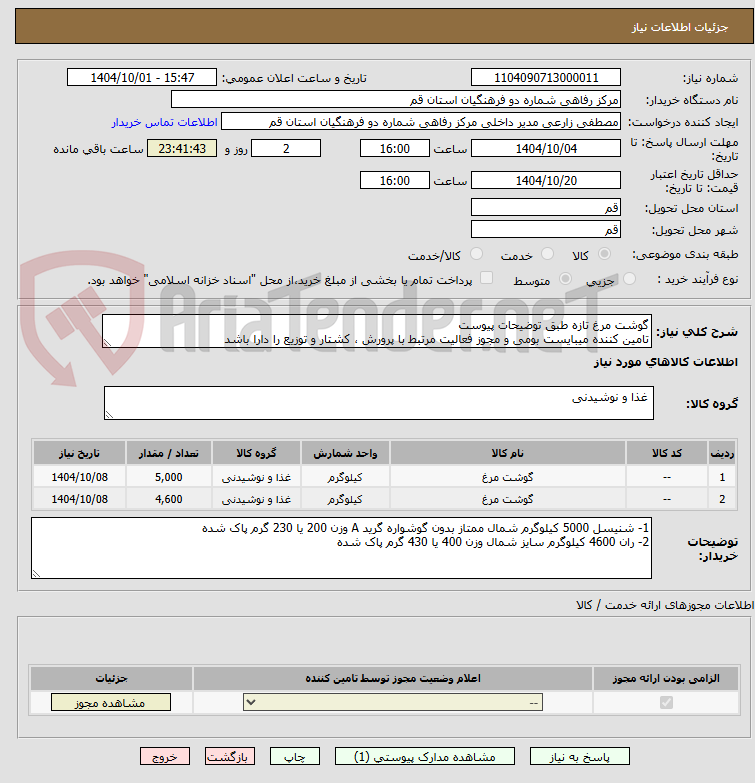Open مشاهده مدارک پیوستی (1) attachments
The height and width of the screenshot is (783, 755).
[424, 757]
